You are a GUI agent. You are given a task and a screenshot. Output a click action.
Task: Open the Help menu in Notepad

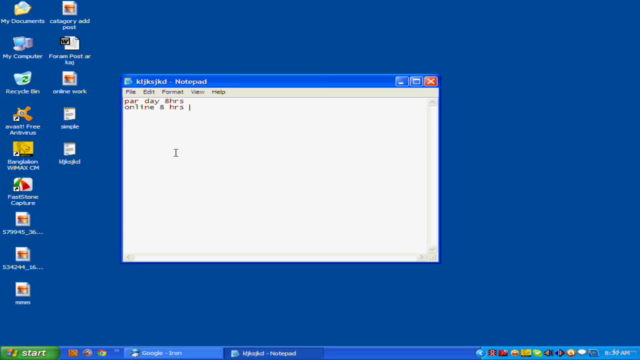pos(218,92)
